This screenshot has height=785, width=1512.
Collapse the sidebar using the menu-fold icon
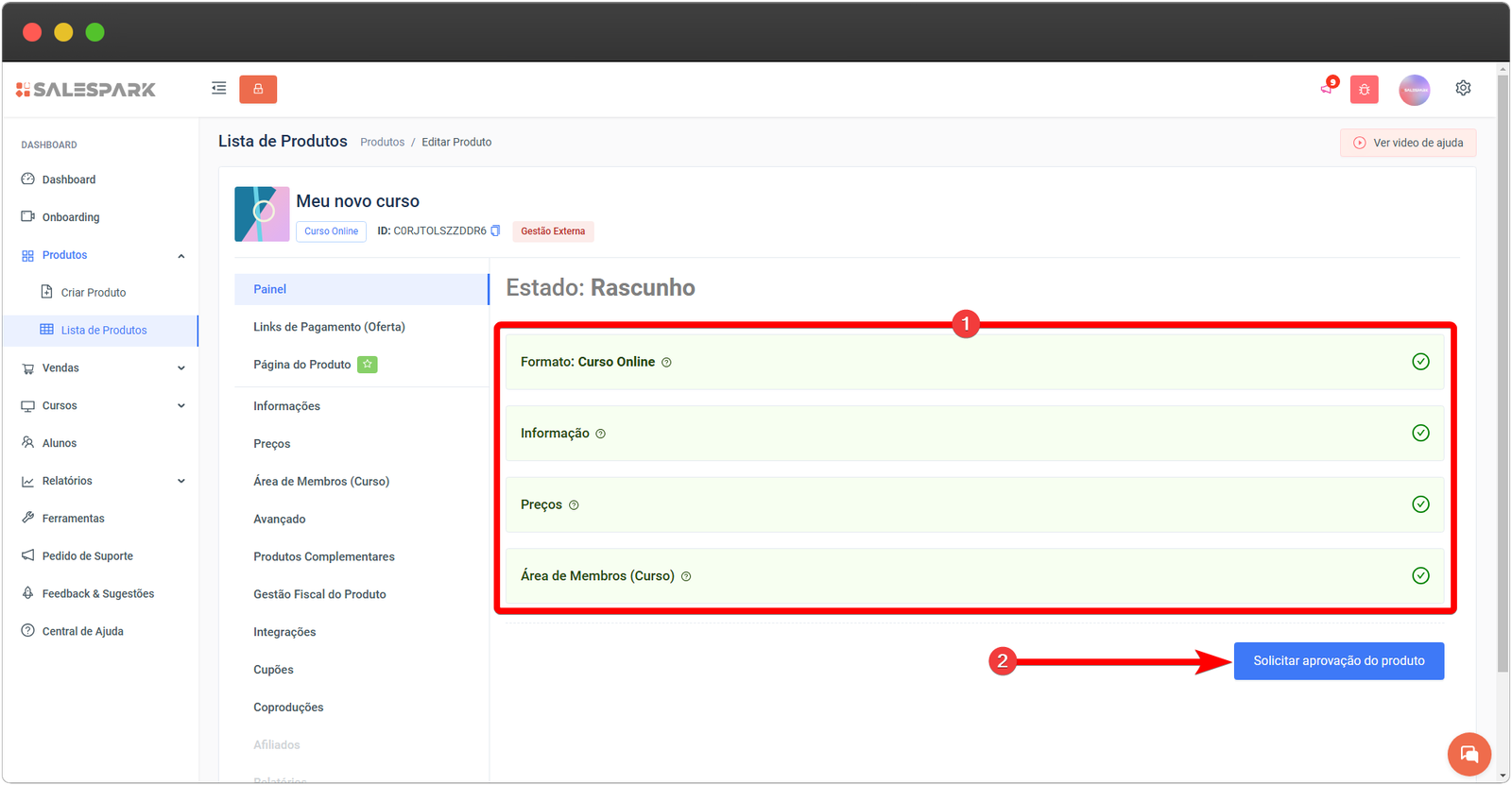(218, 89)
